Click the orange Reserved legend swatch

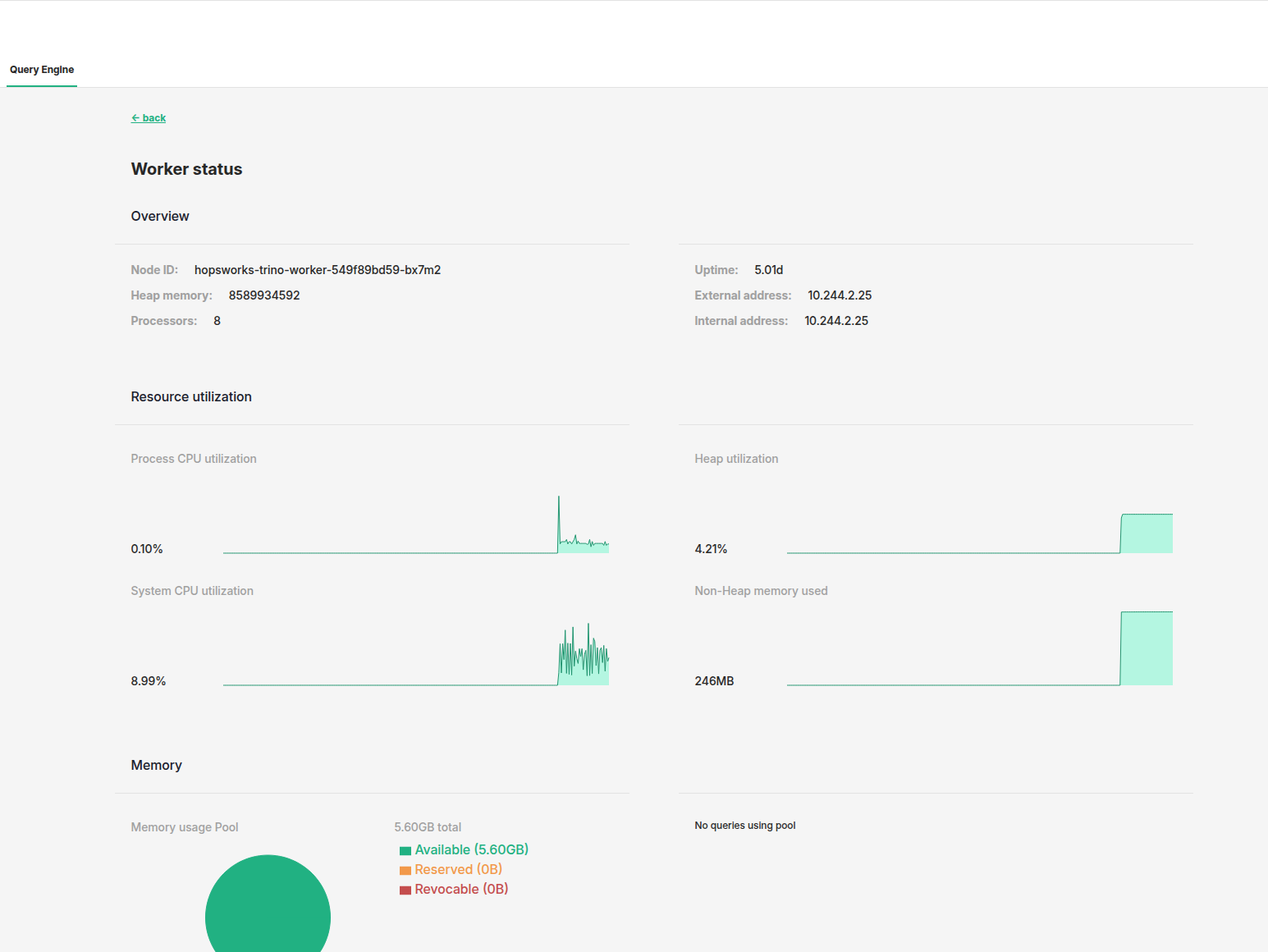pos(405,871)
